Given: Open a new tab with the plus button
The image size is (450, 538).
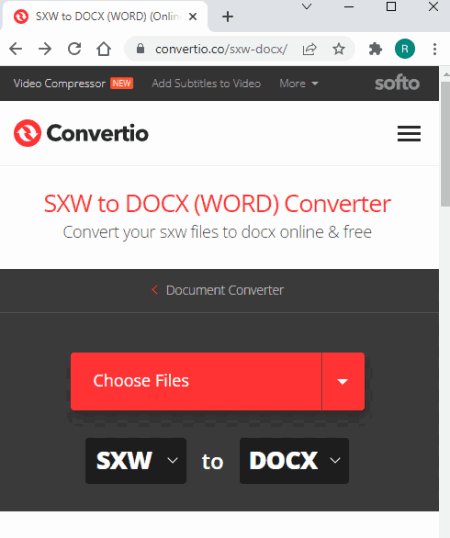Looking at the screenshot, I should coord(227,16).
